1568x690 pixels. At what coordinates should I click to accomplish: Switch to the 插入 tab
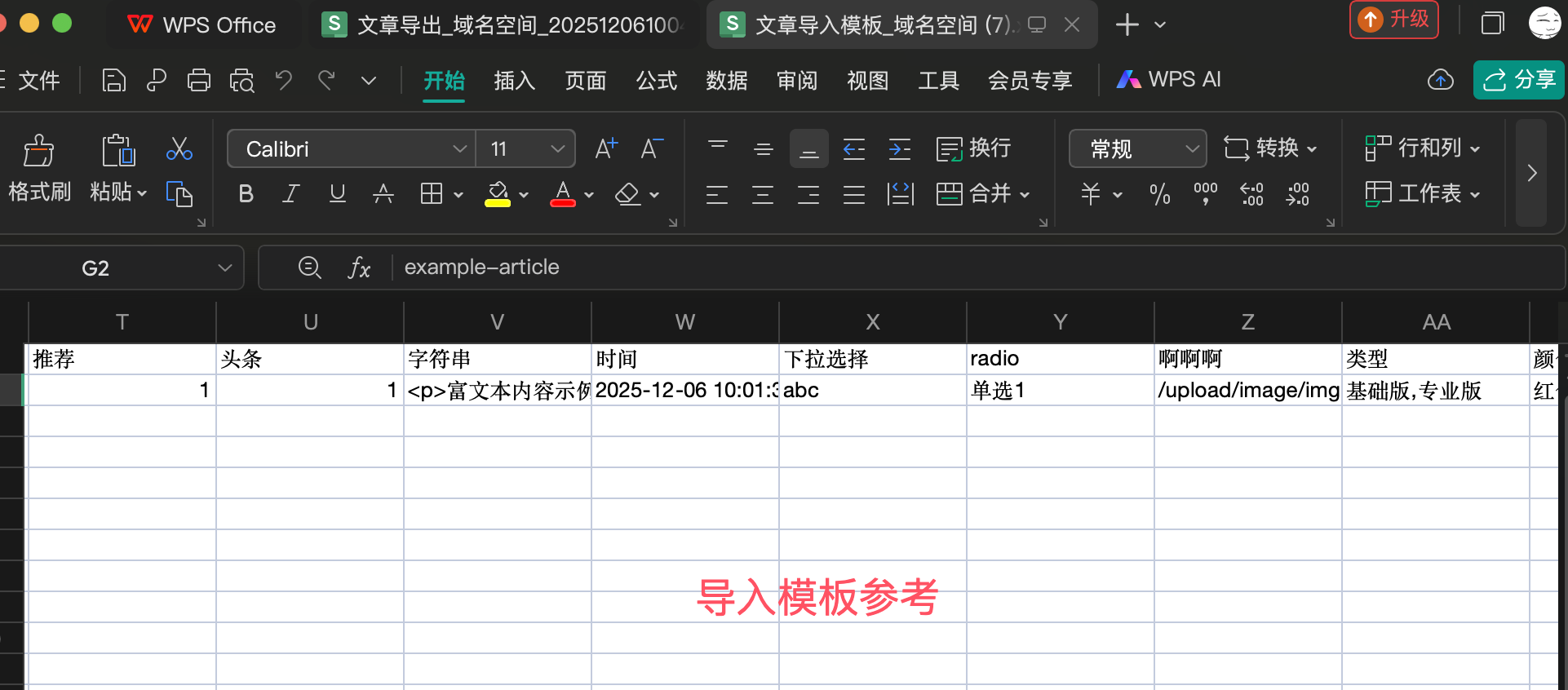tap(515, 81)
